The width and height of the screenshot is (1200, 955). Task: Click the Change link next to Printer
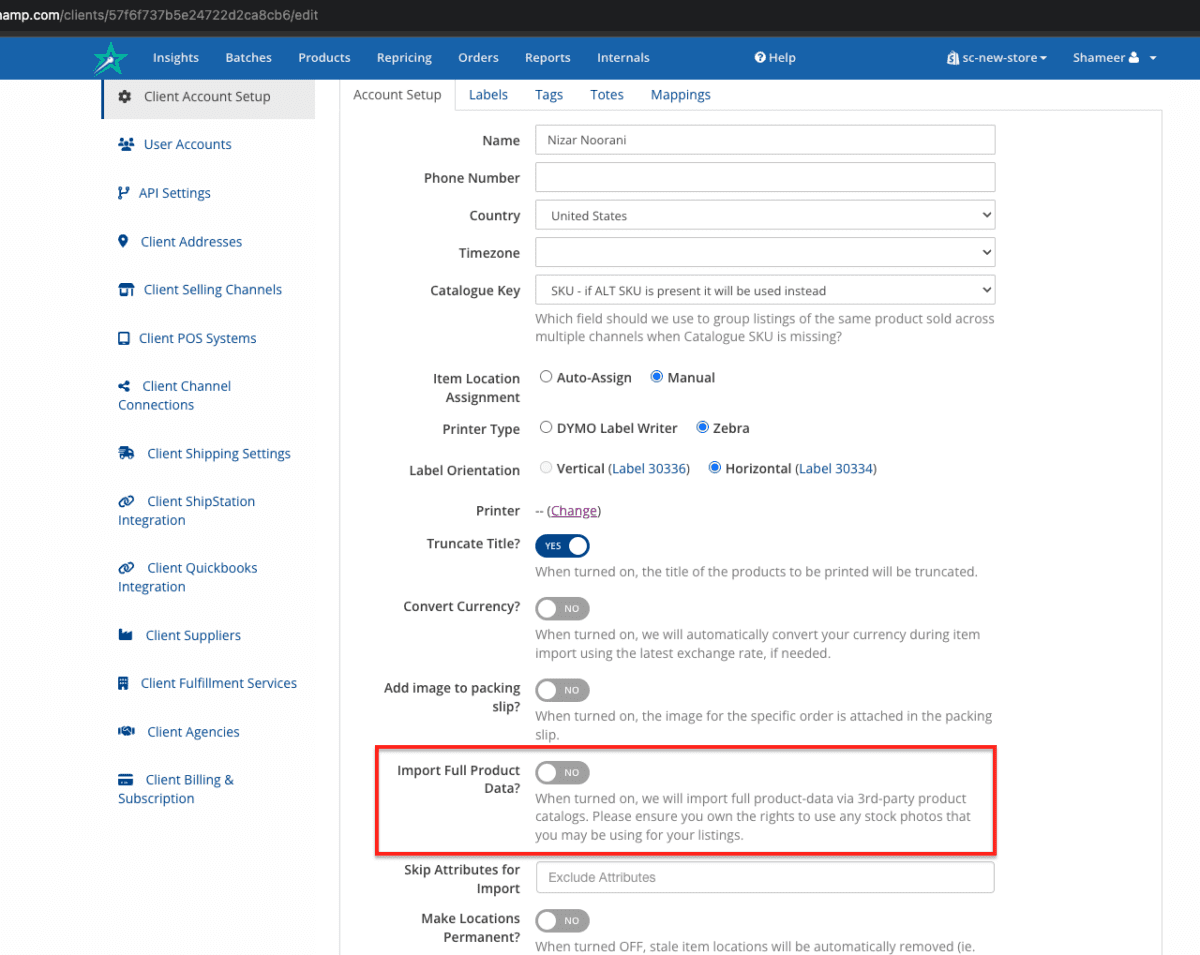click(573, 510)
